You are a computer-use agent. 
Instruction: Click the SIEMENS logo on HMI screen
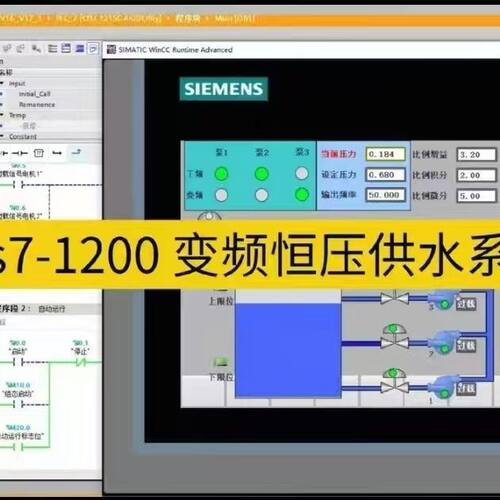pos(224,89)
